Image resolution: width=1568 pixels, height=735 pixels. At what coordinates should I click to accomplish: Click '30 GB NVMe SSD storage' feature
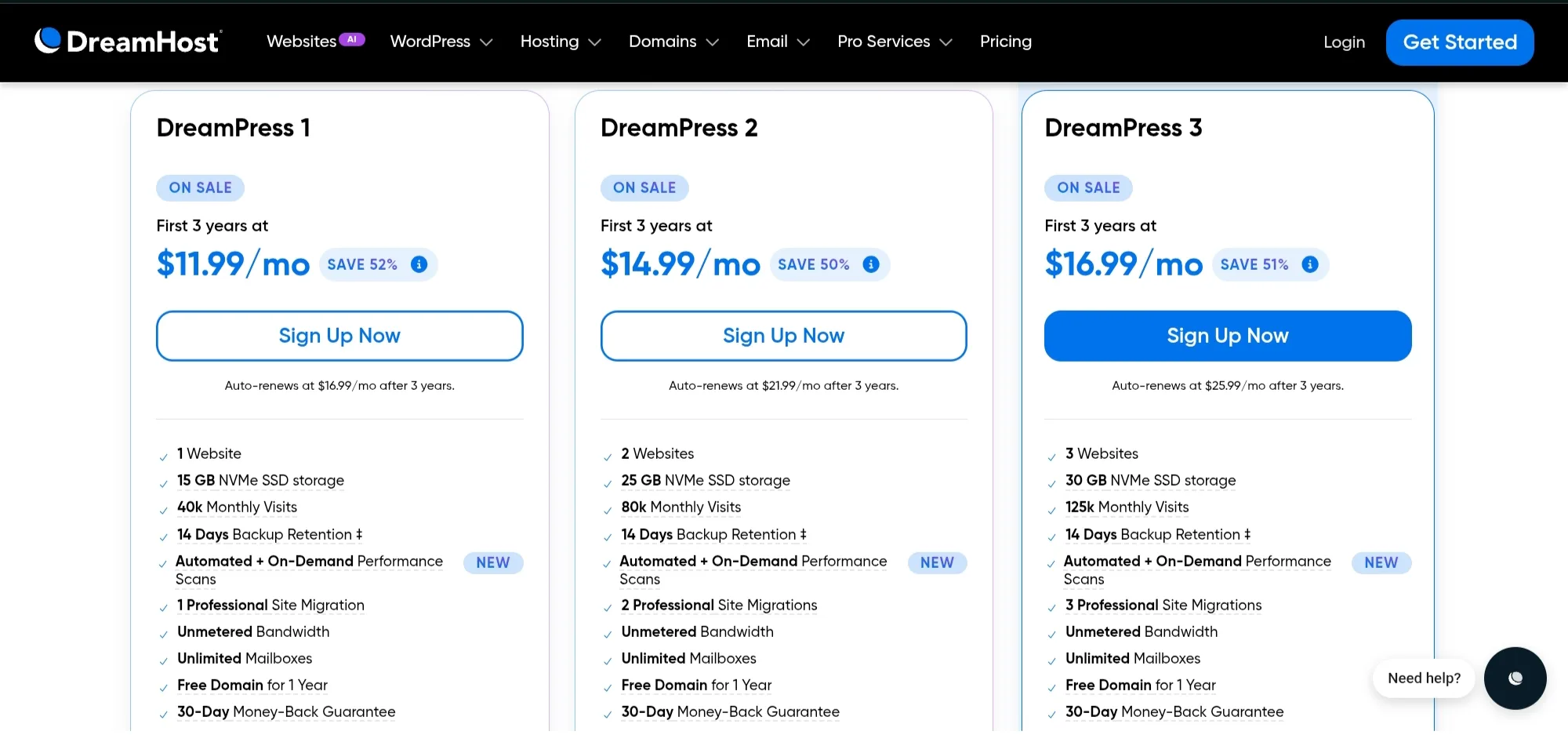coord(1150,480)
